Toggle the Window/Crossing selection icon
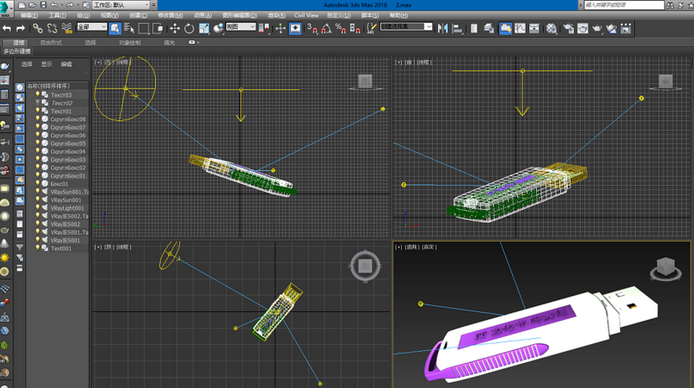The width and height of the screenshot is (694, 388). pos(158,29)
